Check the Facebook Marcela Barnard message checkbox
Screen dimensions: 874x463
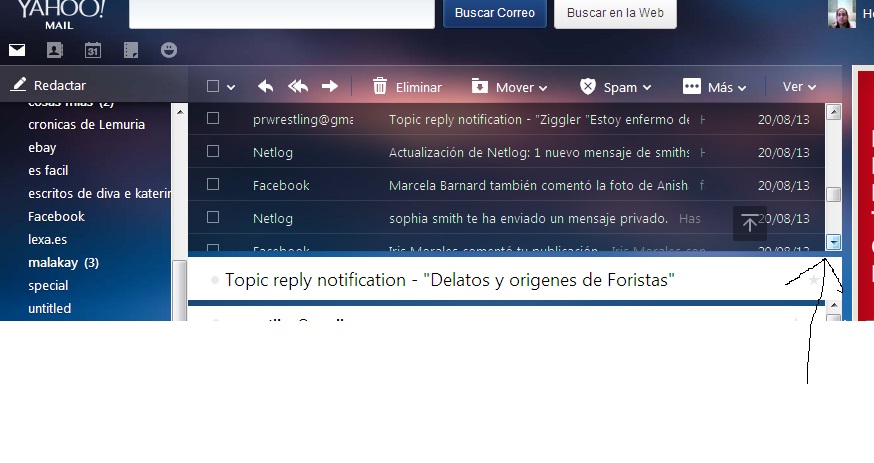tap(213, 184)
